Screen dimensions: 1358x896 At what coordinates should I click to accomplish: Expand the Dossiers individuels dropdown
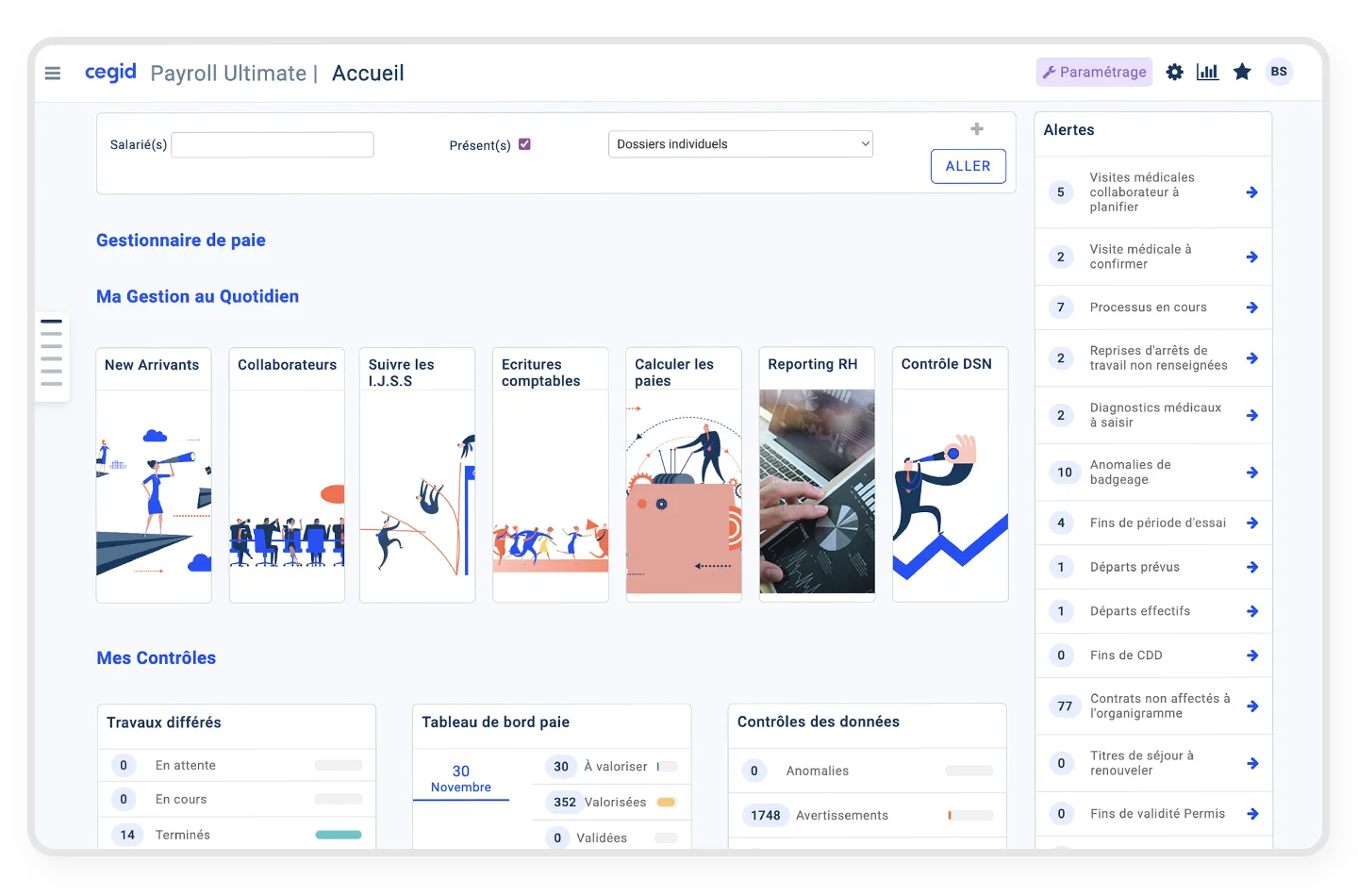(740, 144)
